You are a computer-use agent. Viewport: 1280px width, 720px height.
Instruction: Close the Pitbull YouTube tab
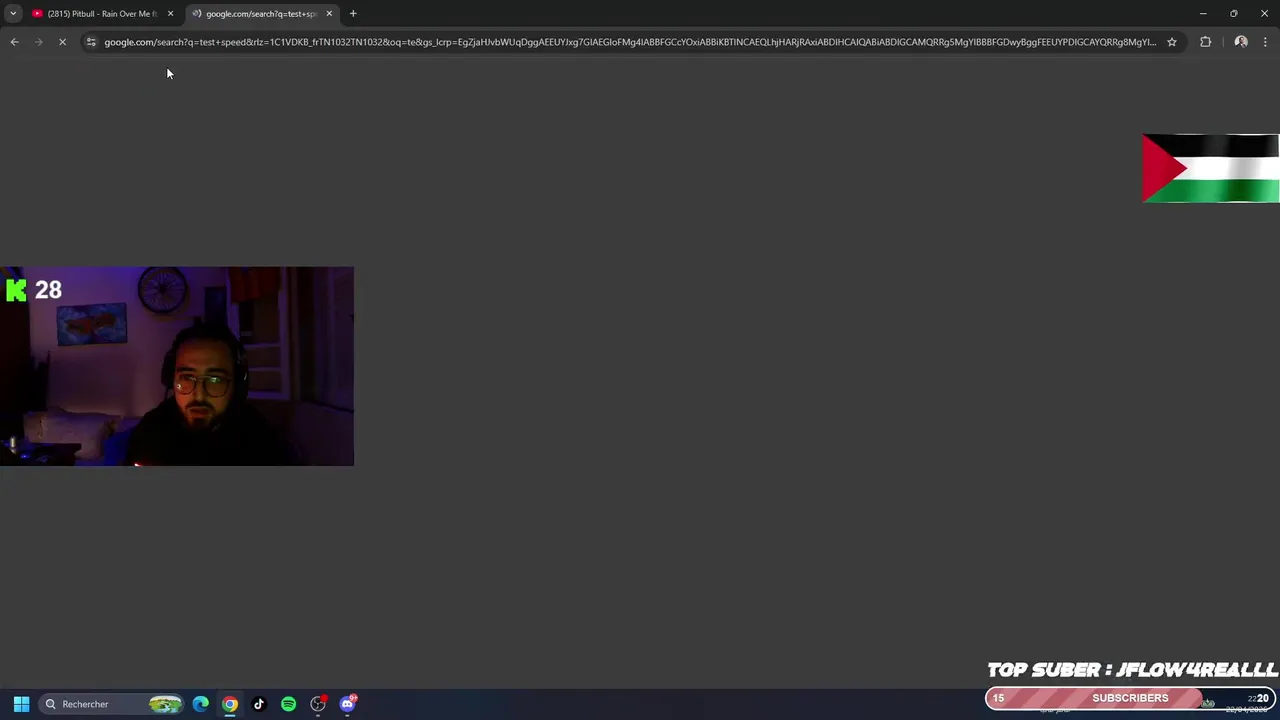[170, 14]
